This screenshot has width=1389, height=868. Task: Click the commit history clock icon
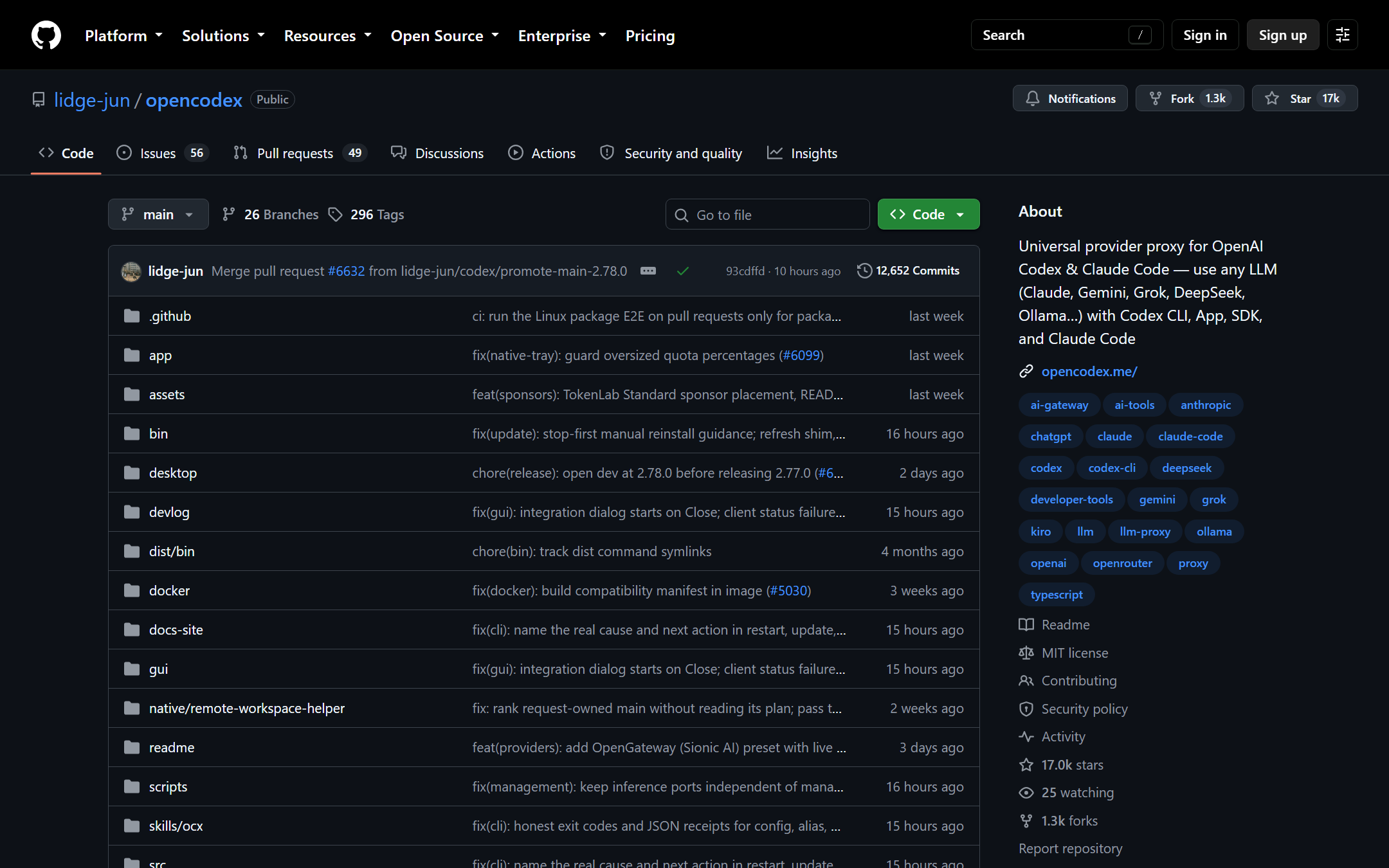click(864, 271)
